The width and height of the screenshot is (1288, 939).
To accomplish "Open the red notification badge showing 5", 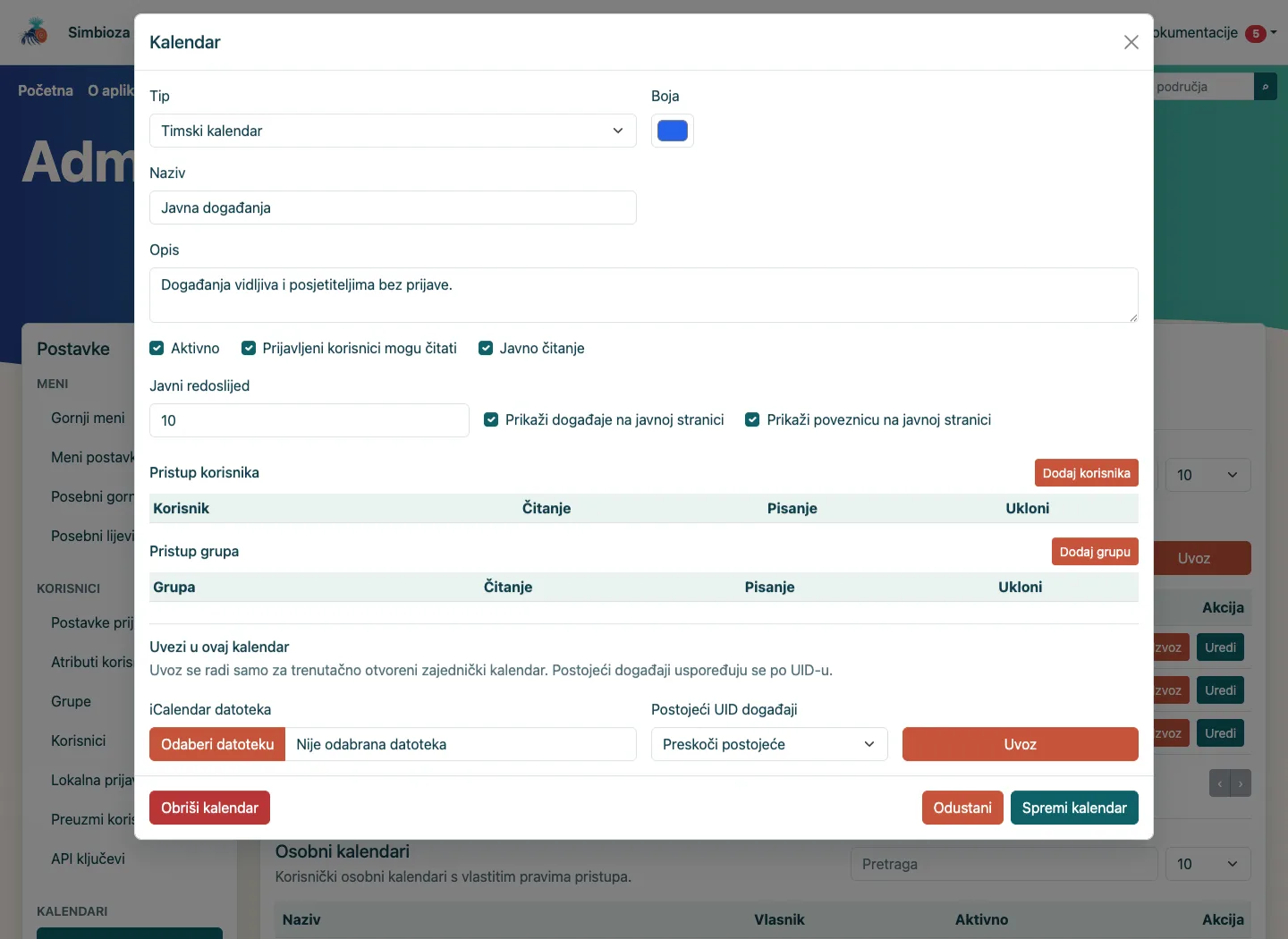I will pyautogui.click(x=1256, y=34).
